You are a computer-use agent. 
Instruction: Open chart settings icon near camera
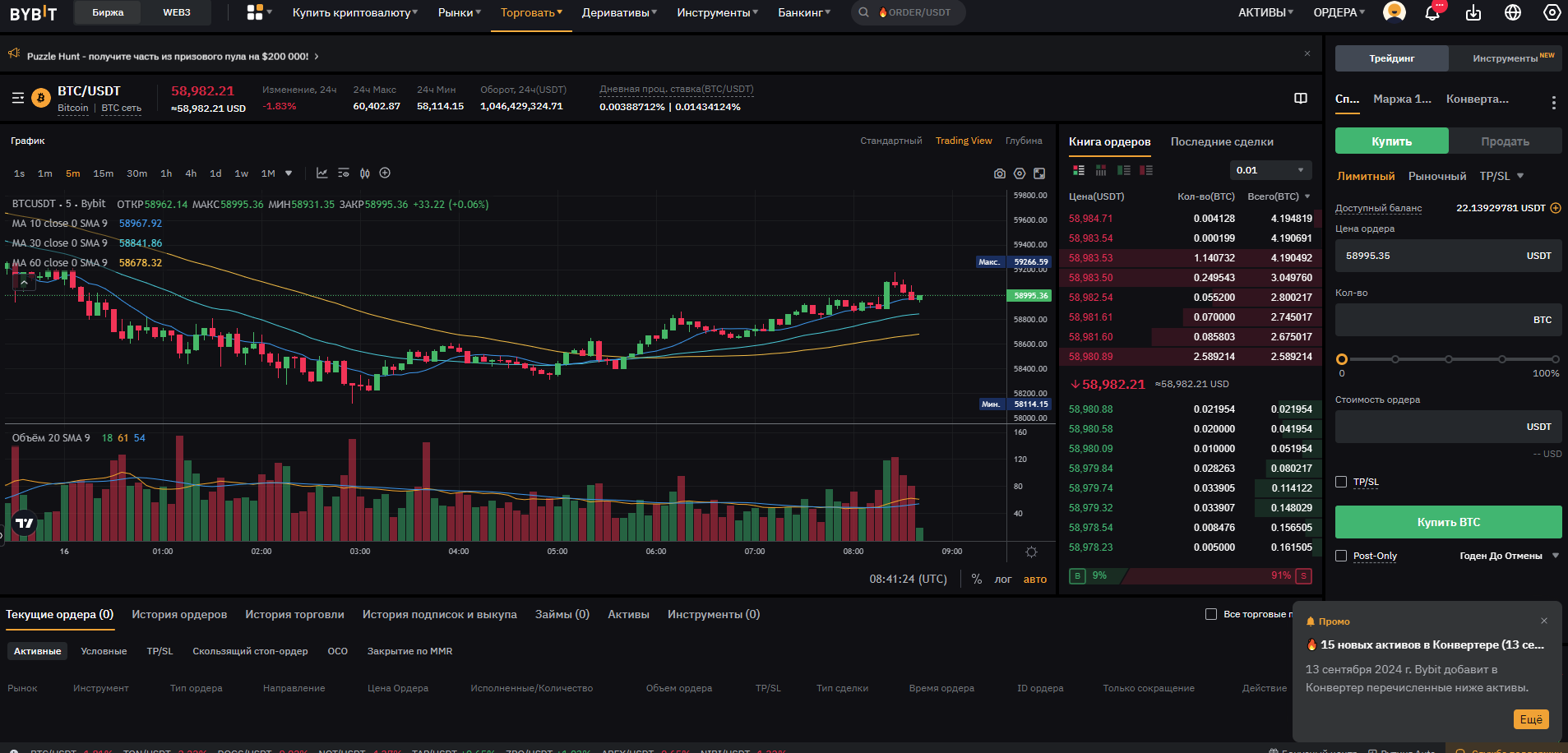(1020, 173)
